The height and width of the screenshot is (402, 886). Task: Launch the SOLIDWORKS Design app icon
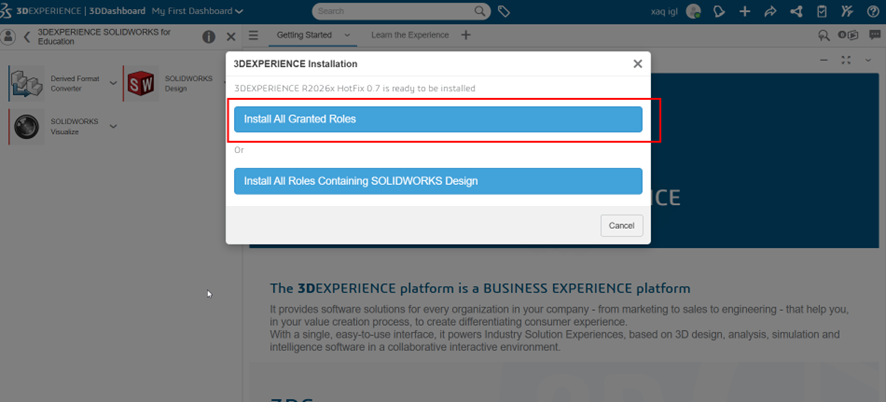click(141, 83)
